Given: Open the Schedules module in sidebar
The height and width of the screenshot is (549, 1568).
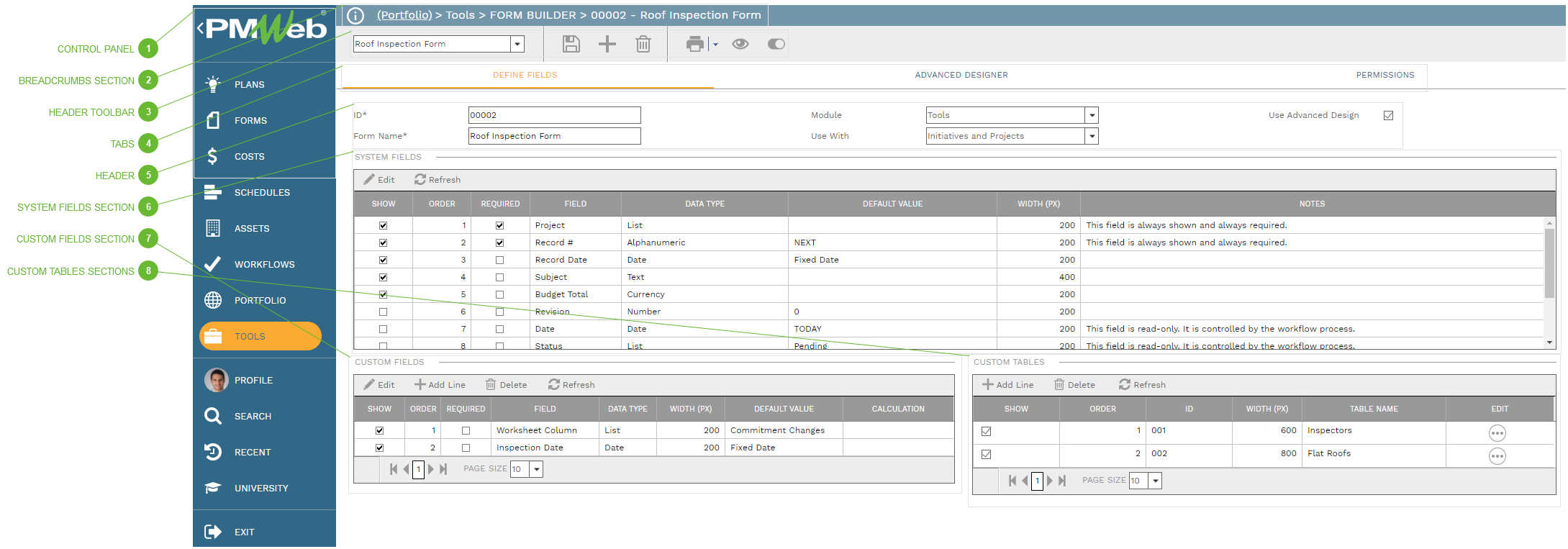Looking at the screenshot, I should click(x=262, y=193).
